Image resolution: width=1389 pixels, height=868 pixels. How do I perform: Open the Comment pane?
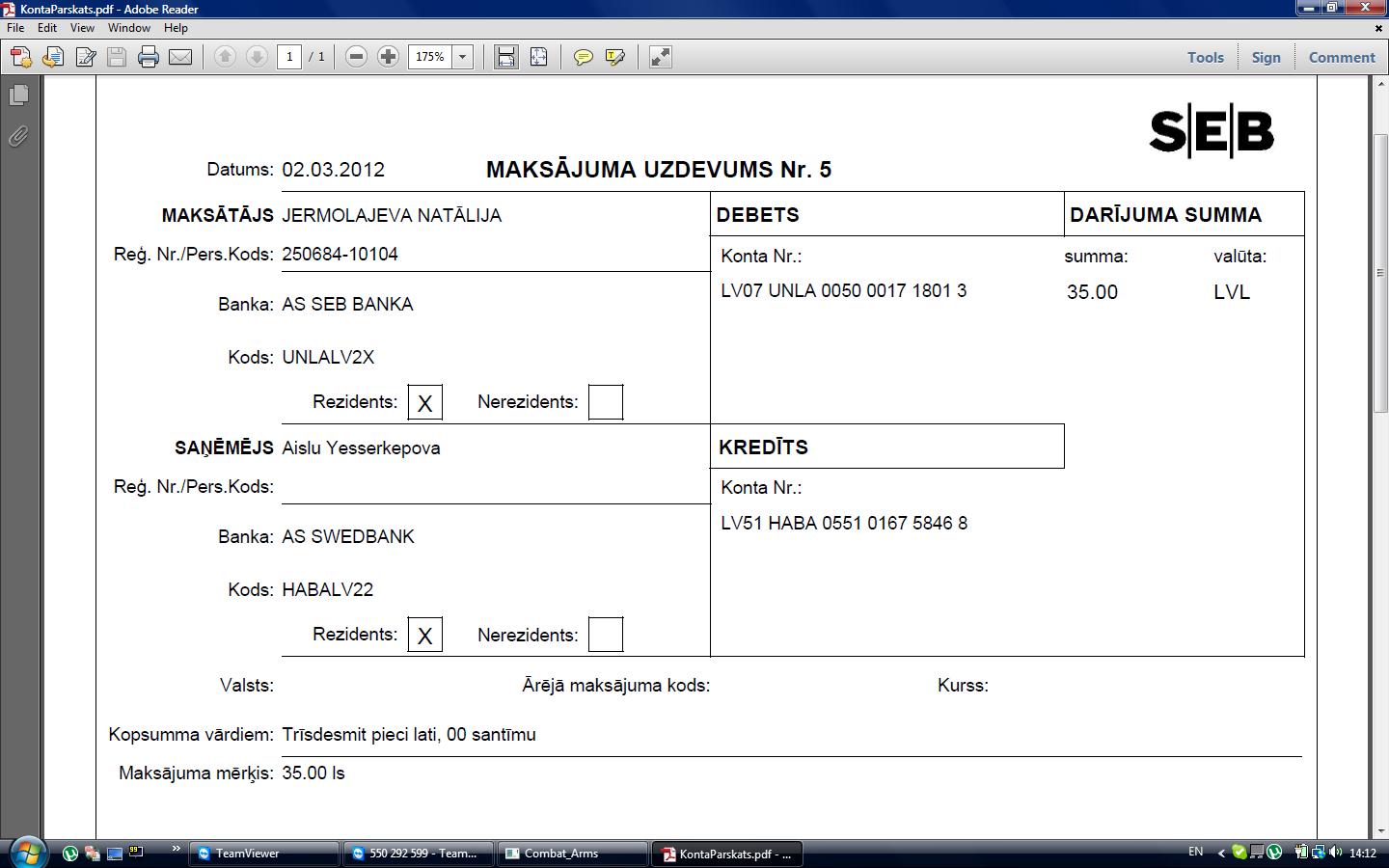click(1342, 57)
